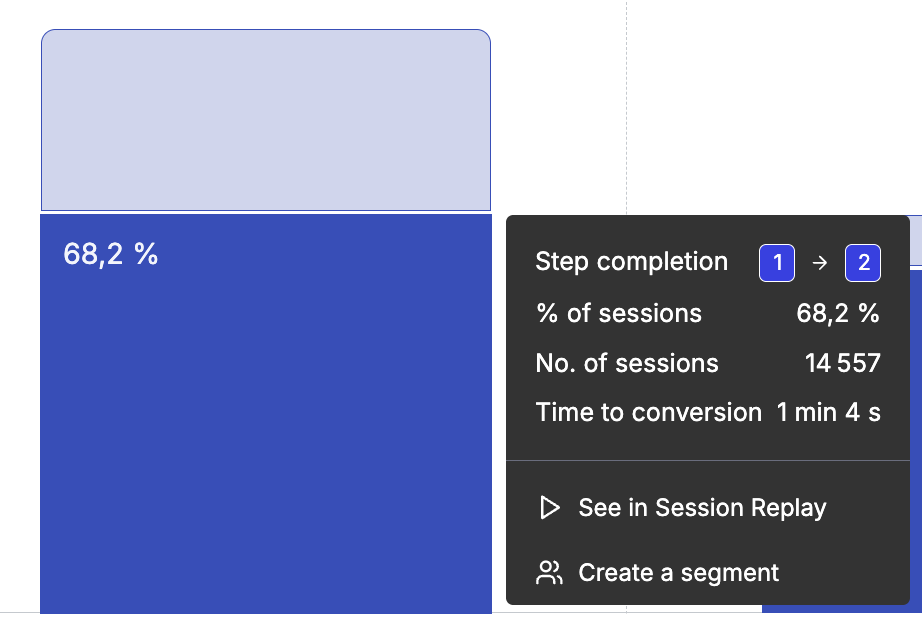Click the users icon beside Create a segment

[549, 573]
